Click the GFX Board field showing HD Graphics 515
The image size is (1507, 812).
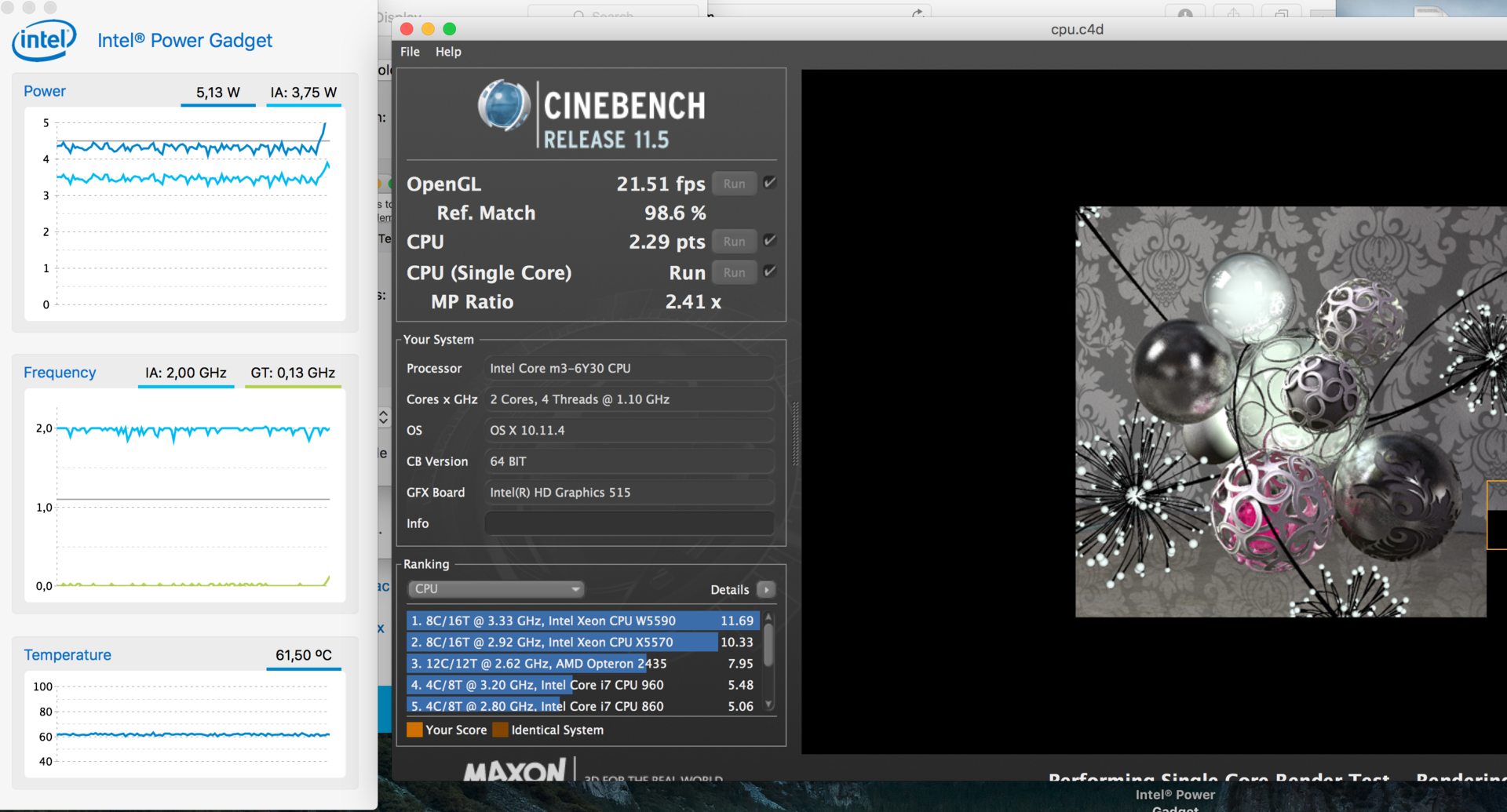pos(629,492)
